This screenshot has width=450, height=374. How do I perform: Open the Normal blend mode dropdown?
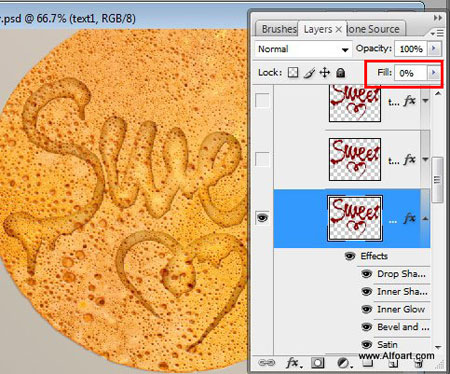point(303,49)
